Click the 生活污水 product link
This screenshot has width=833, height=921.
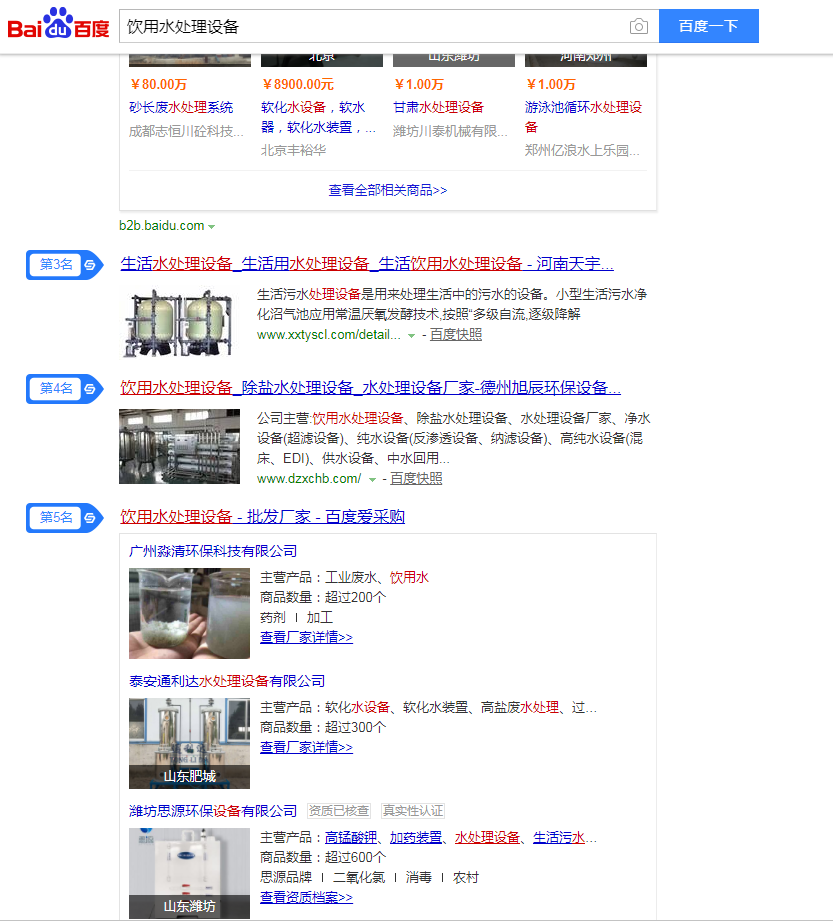[x=559, y=838]
